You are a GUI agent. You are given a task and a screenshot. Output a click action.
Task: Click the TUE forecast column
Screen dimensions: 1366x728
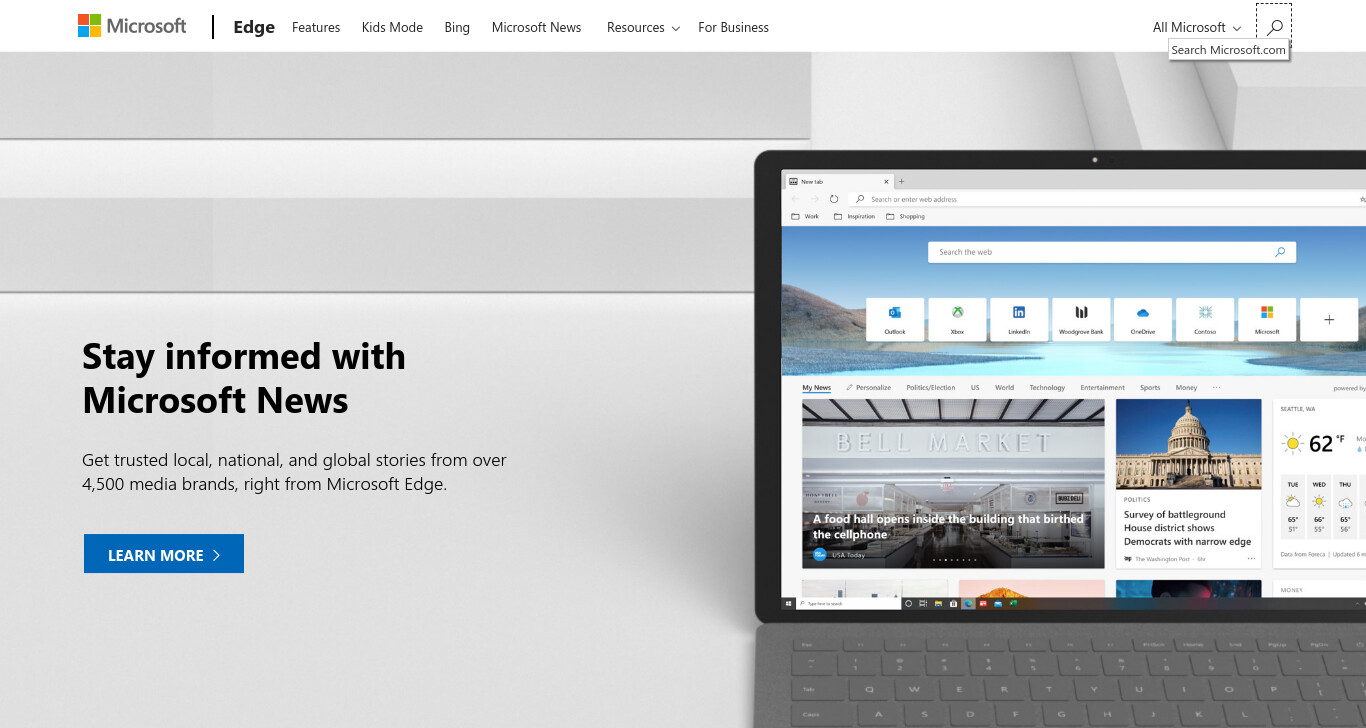(1293, 507)
